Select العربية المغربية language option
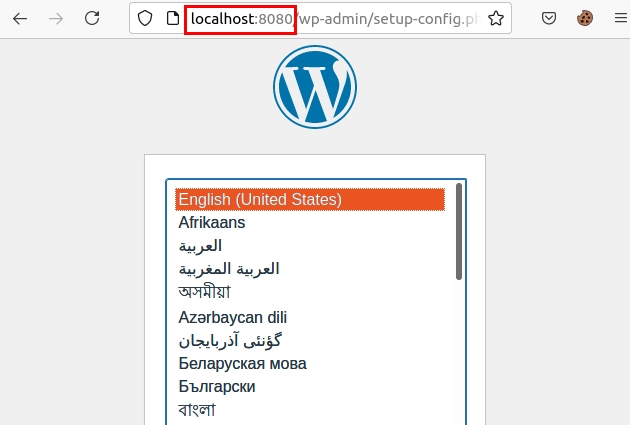The height and width of the screenshot is (425, 630). click(x=310, y=268)
